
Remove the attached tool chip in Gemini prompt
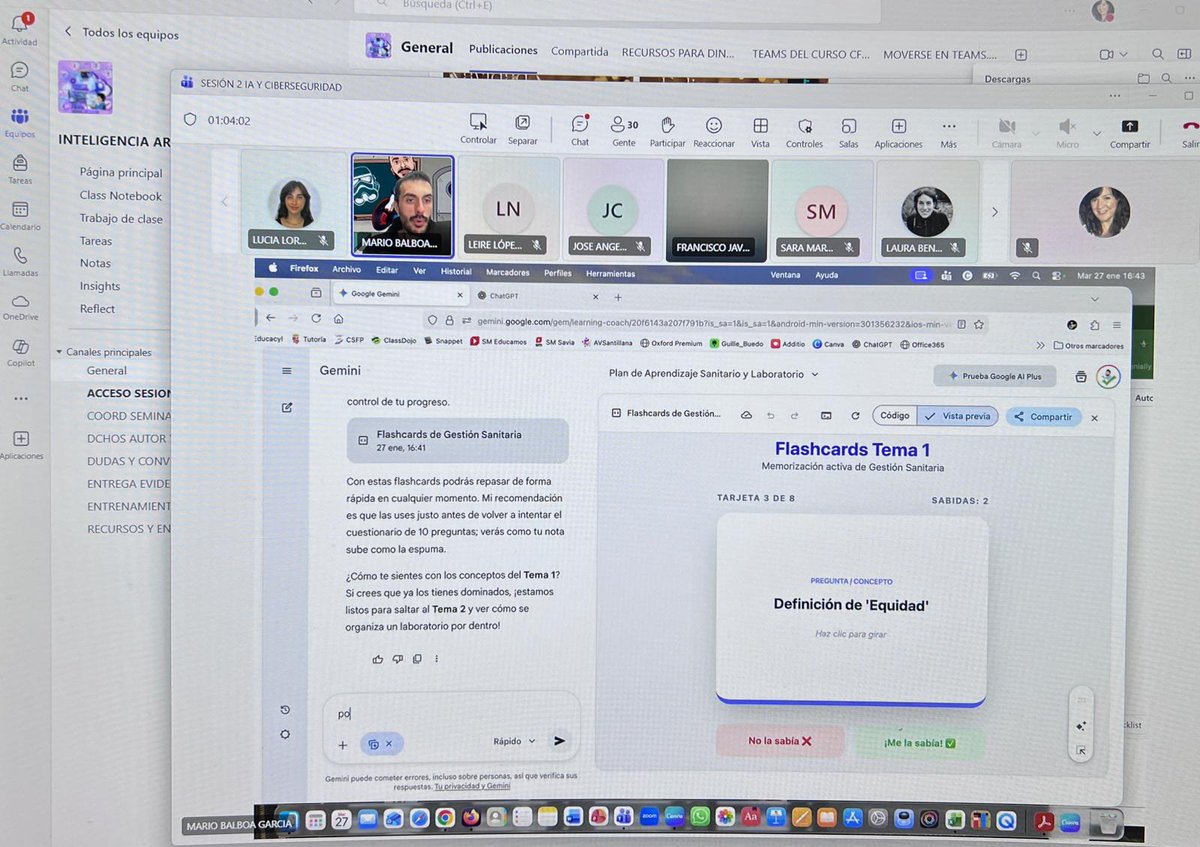click(389, 744)
